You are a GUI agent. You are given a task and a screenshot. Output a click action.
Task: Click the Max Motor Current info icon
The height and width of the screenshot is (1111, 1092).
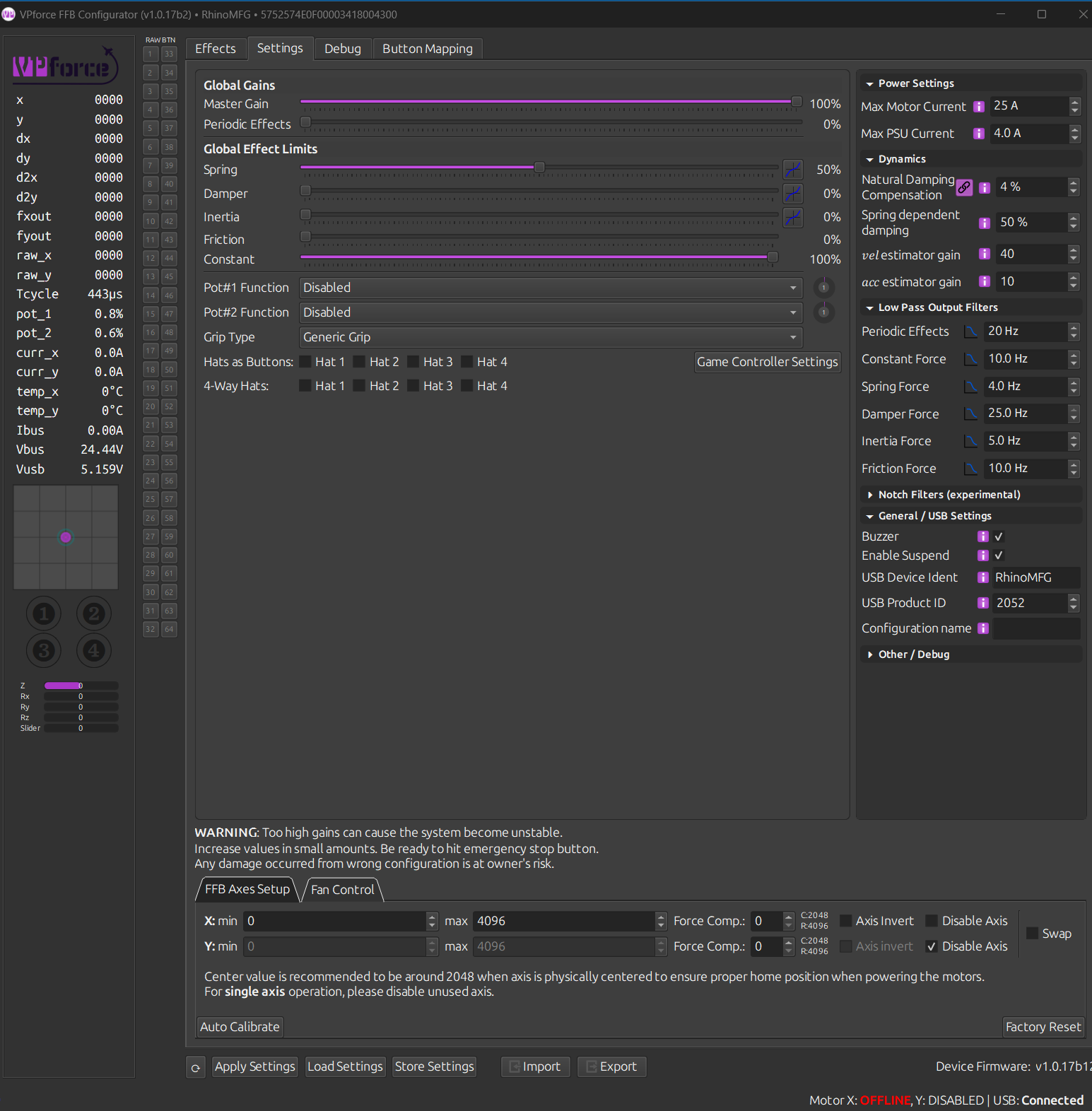point(979,107)
